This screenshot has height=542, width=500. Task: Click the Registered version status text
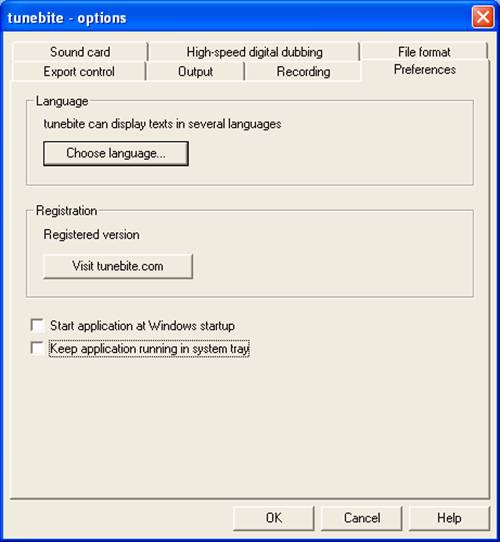pyautogui.click(x=91, y=235)
